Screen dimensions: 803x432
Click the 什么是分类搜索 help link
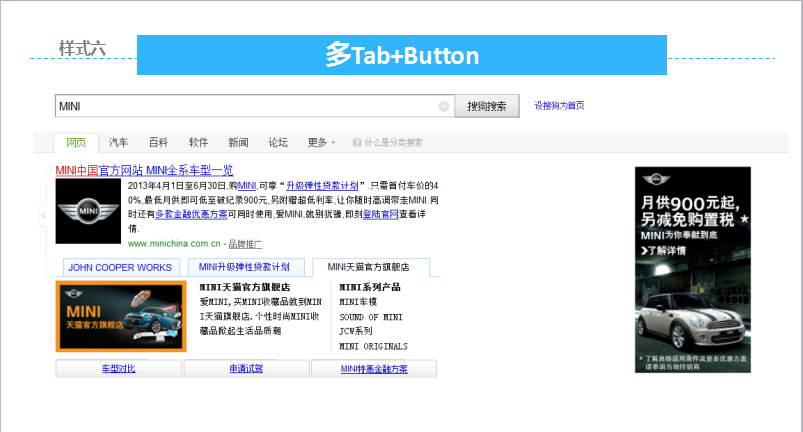[393, 143]
